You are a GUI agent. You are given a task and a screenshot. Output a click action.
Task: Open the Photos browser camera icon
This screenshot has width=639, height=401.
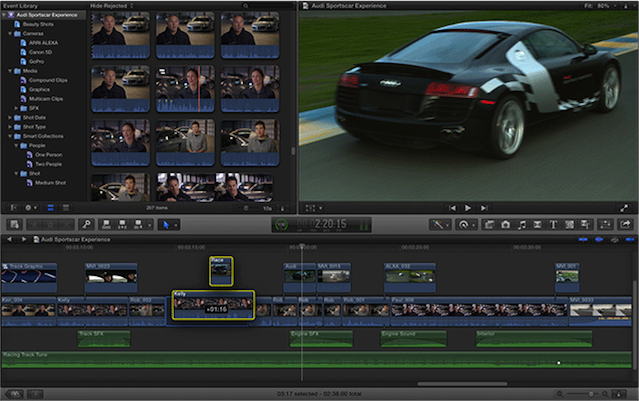click(x=505, y=225)
